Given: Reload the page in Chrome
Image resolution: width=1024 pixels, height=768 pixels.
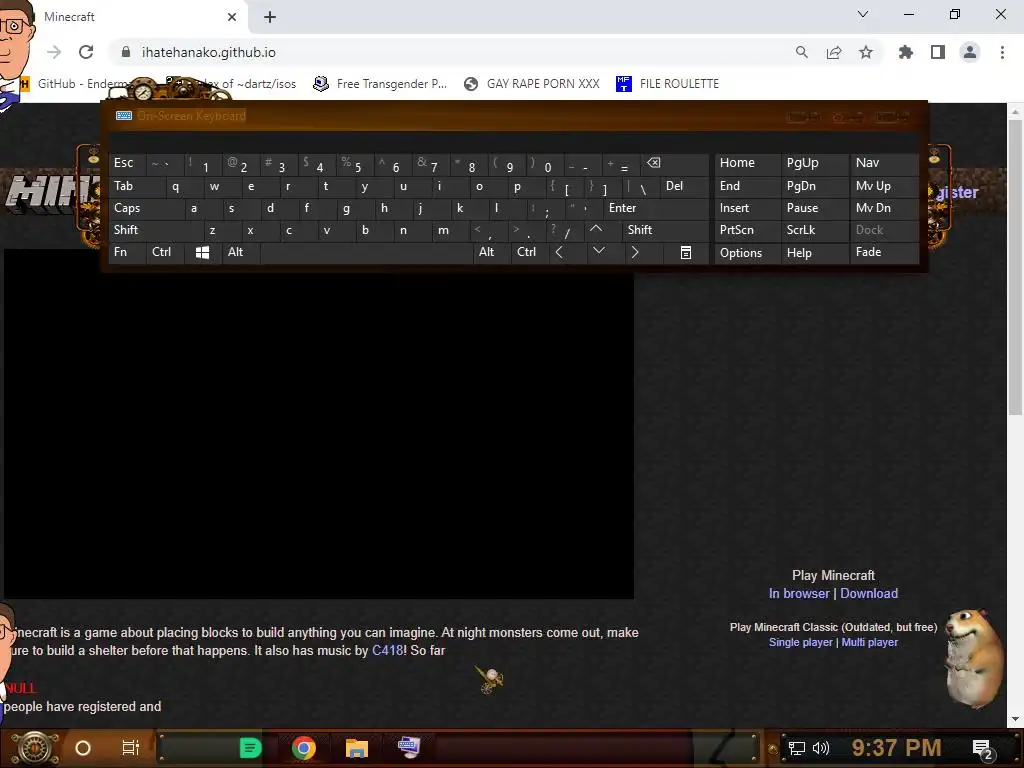Looking at the screenshot, I should pyautogui.click(x=86, y=52).
